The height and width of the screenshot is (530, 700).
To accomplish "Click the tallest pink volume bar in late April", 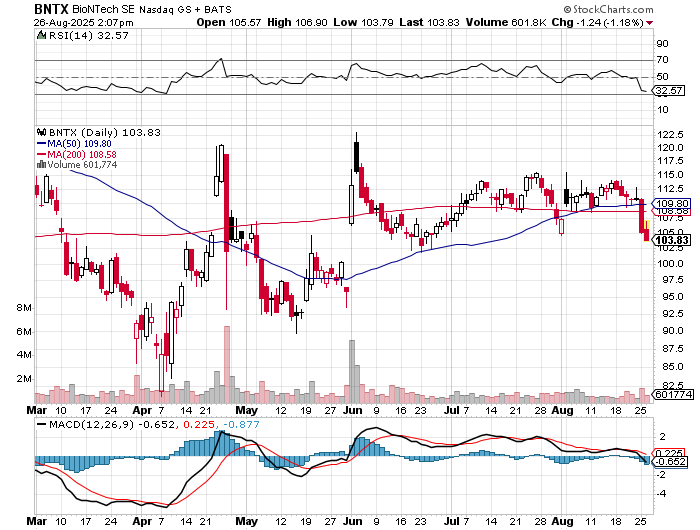I will pos(227,365).
